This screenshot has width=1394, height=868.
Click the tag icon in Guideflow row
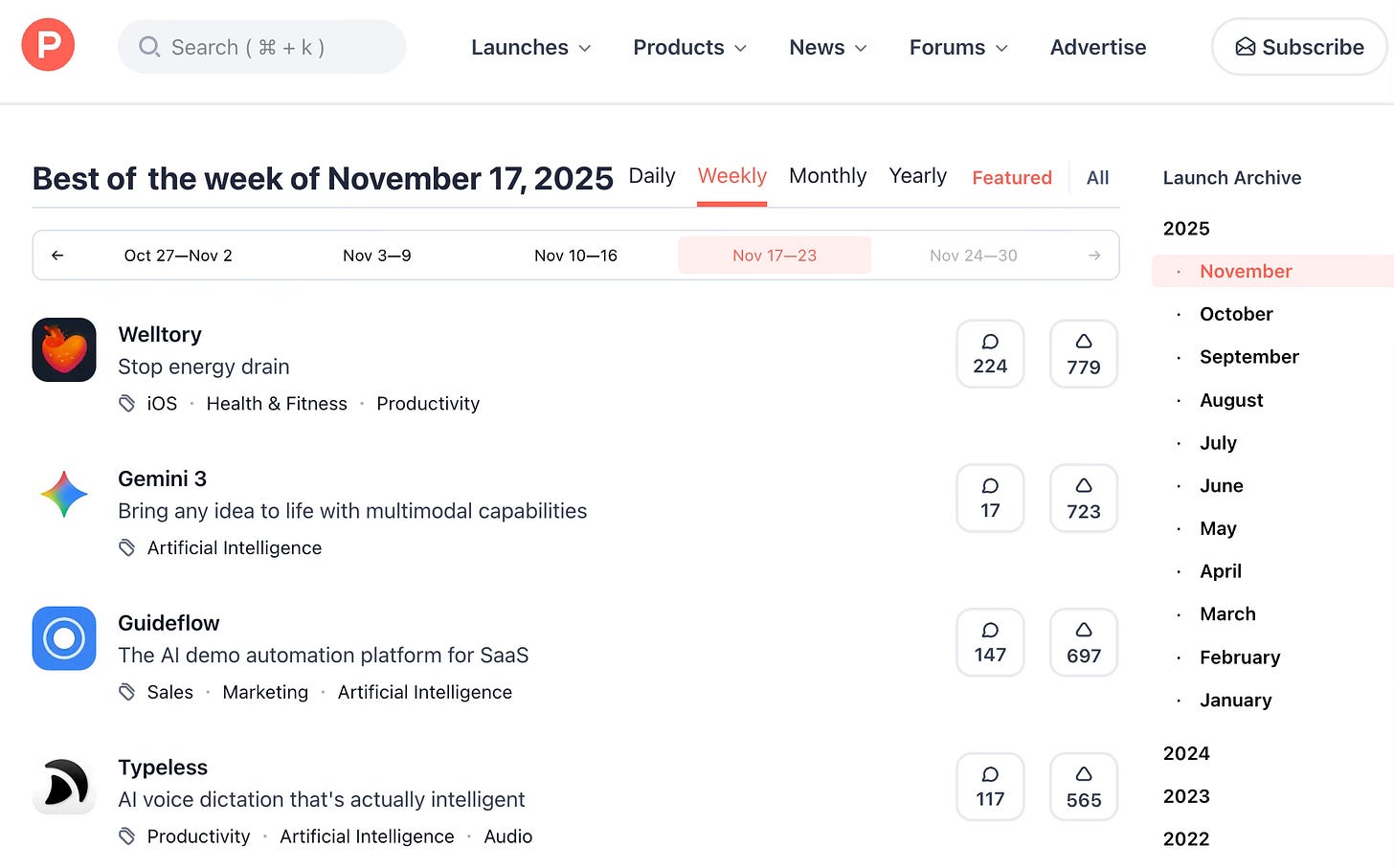point(126,692)
